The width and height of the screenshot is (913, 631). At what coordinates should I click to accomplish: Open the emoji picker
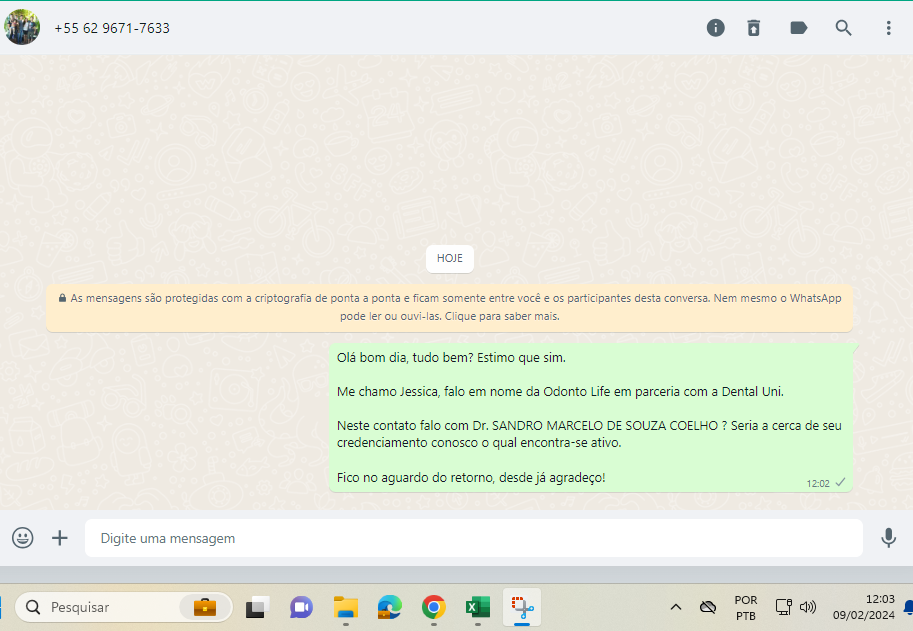pos(23,537)
